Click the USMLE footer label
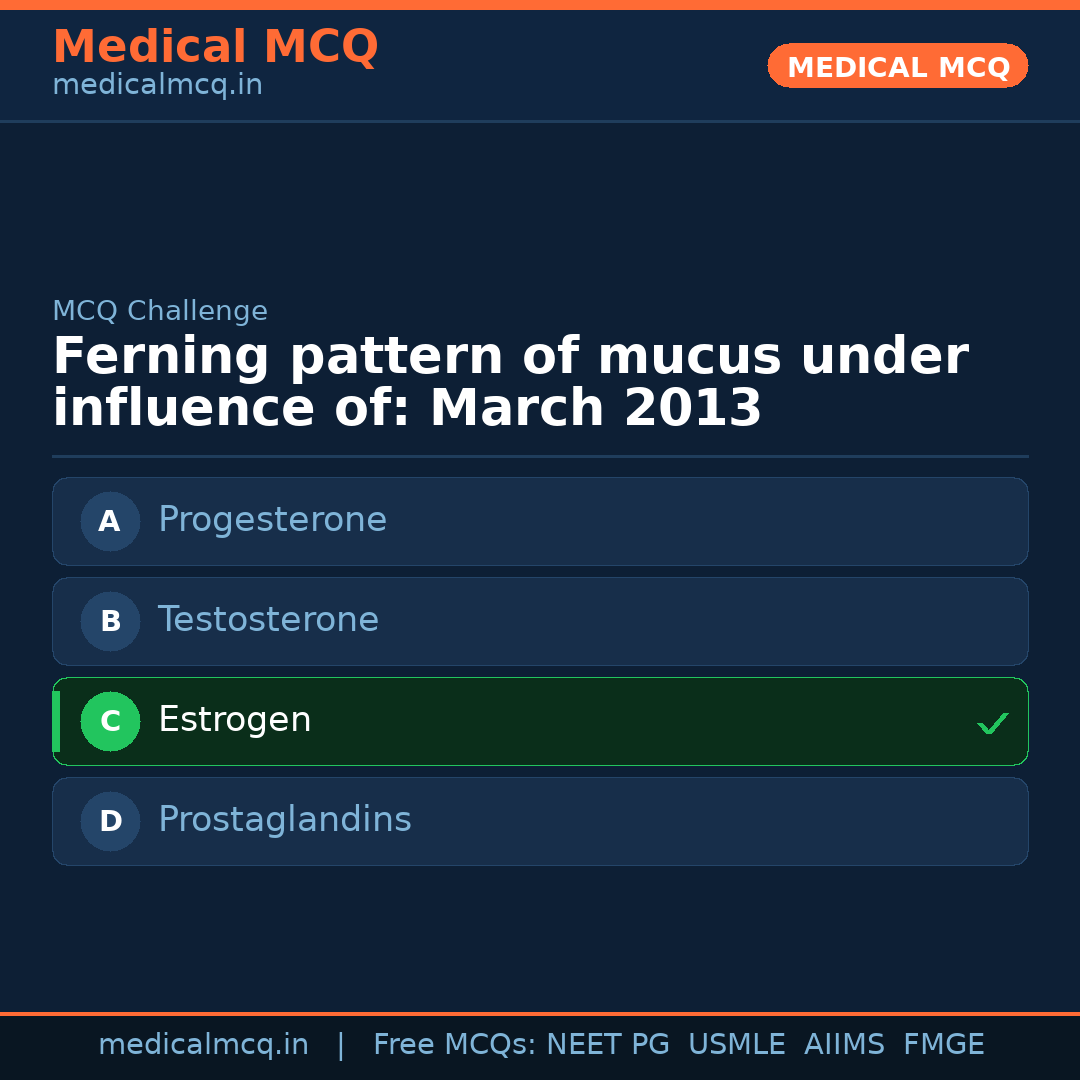The width and height of the screenshot is (1080, 1080). [737, 1044]
